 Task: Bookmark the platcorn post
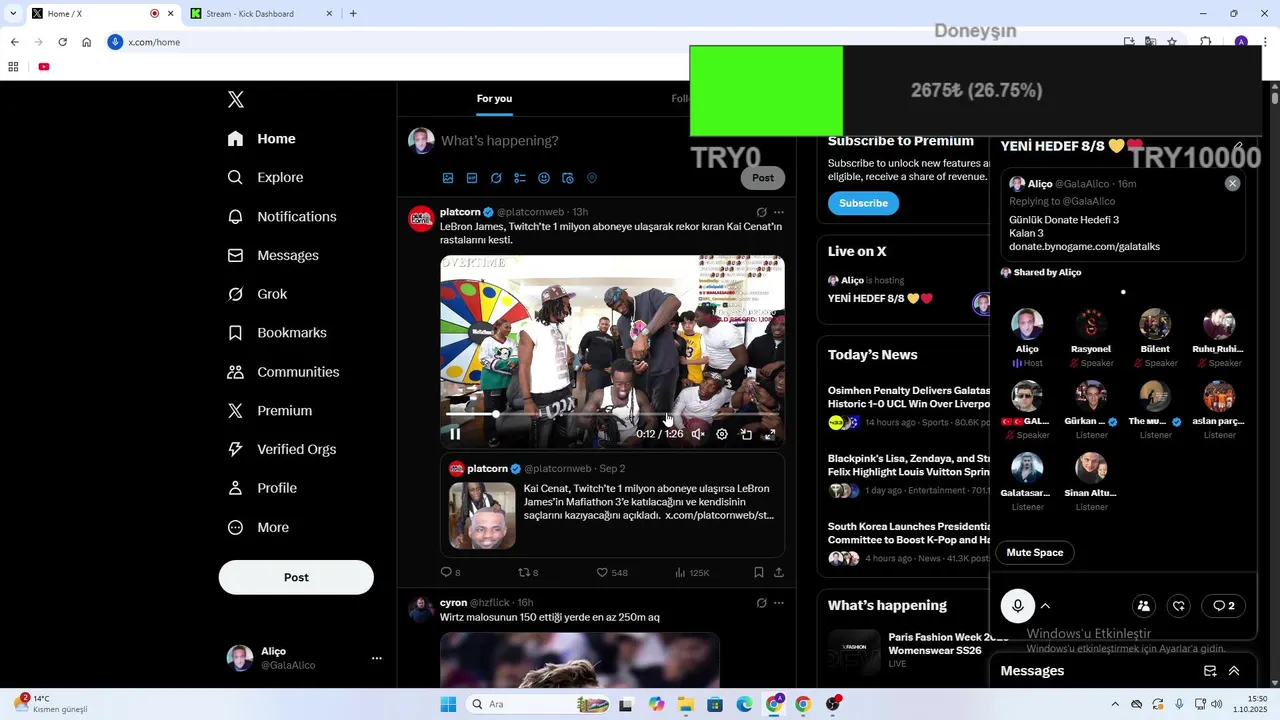759,573
